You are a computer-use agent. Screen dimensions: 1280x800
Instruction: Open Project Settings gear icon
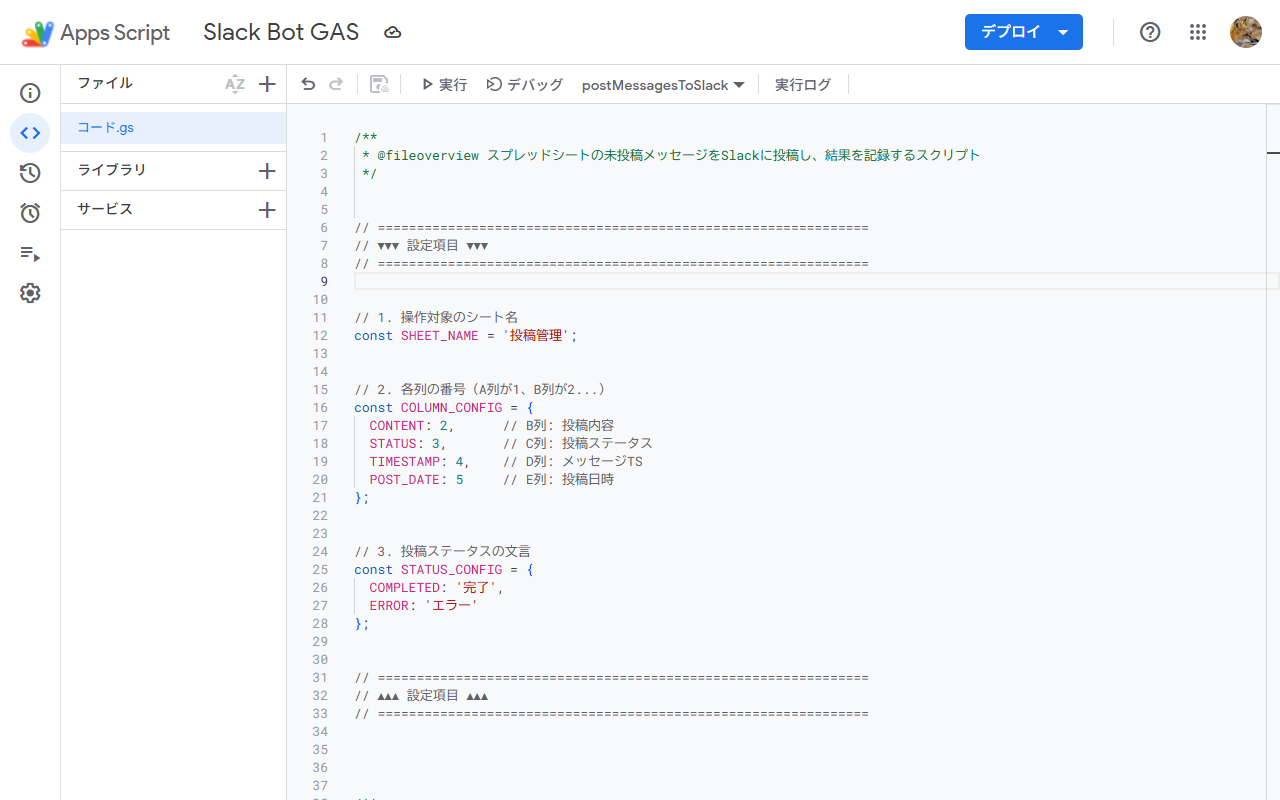pos(30,293)
